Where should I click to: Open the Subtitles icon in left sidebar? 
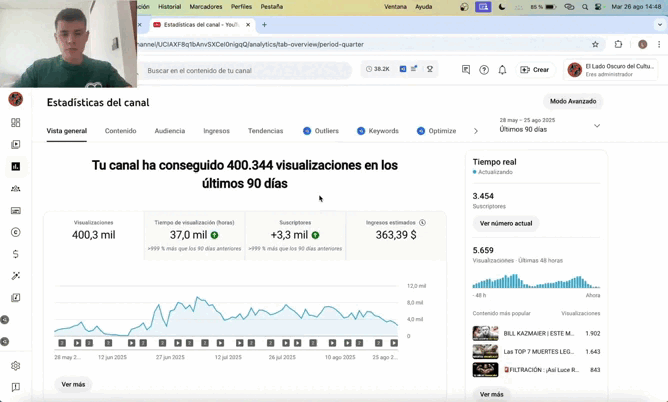(x=15, y=210)
